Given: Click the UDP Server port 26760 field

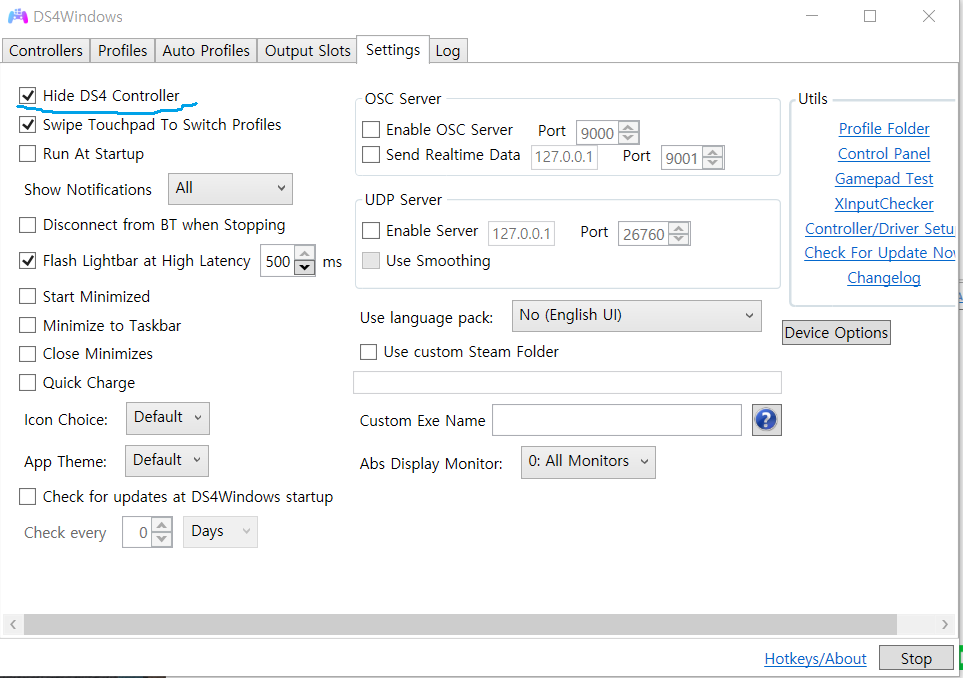Looking at the screenshot, I should pos(644,234).
